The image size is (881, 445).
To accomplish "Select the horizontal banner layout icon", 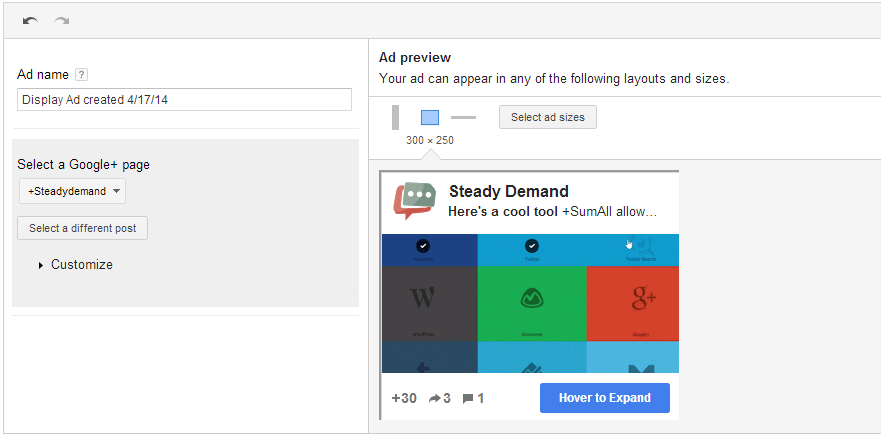I will click(463, 117).
